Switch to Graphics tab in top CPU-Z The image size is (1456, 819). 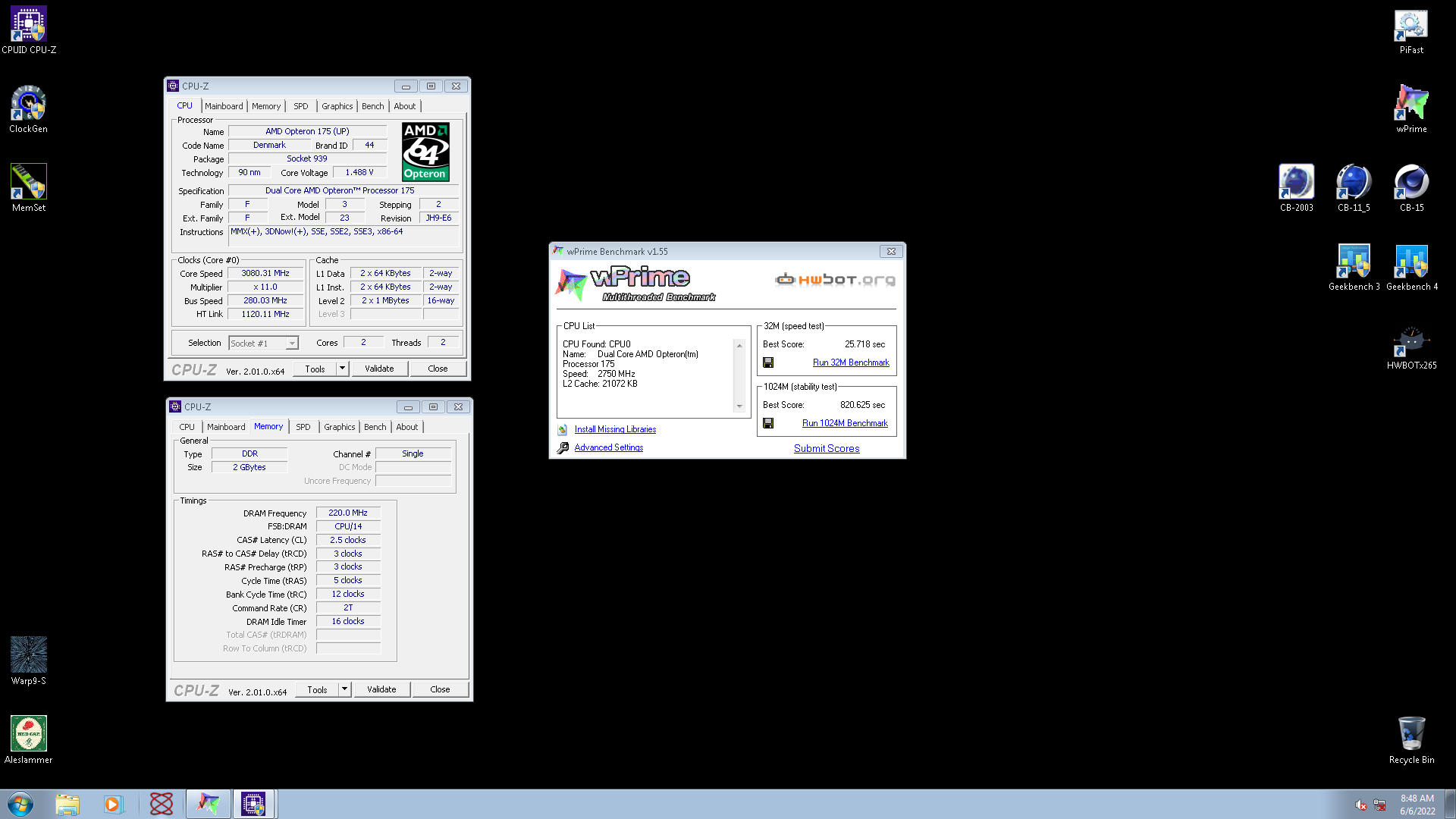point(337,106)
